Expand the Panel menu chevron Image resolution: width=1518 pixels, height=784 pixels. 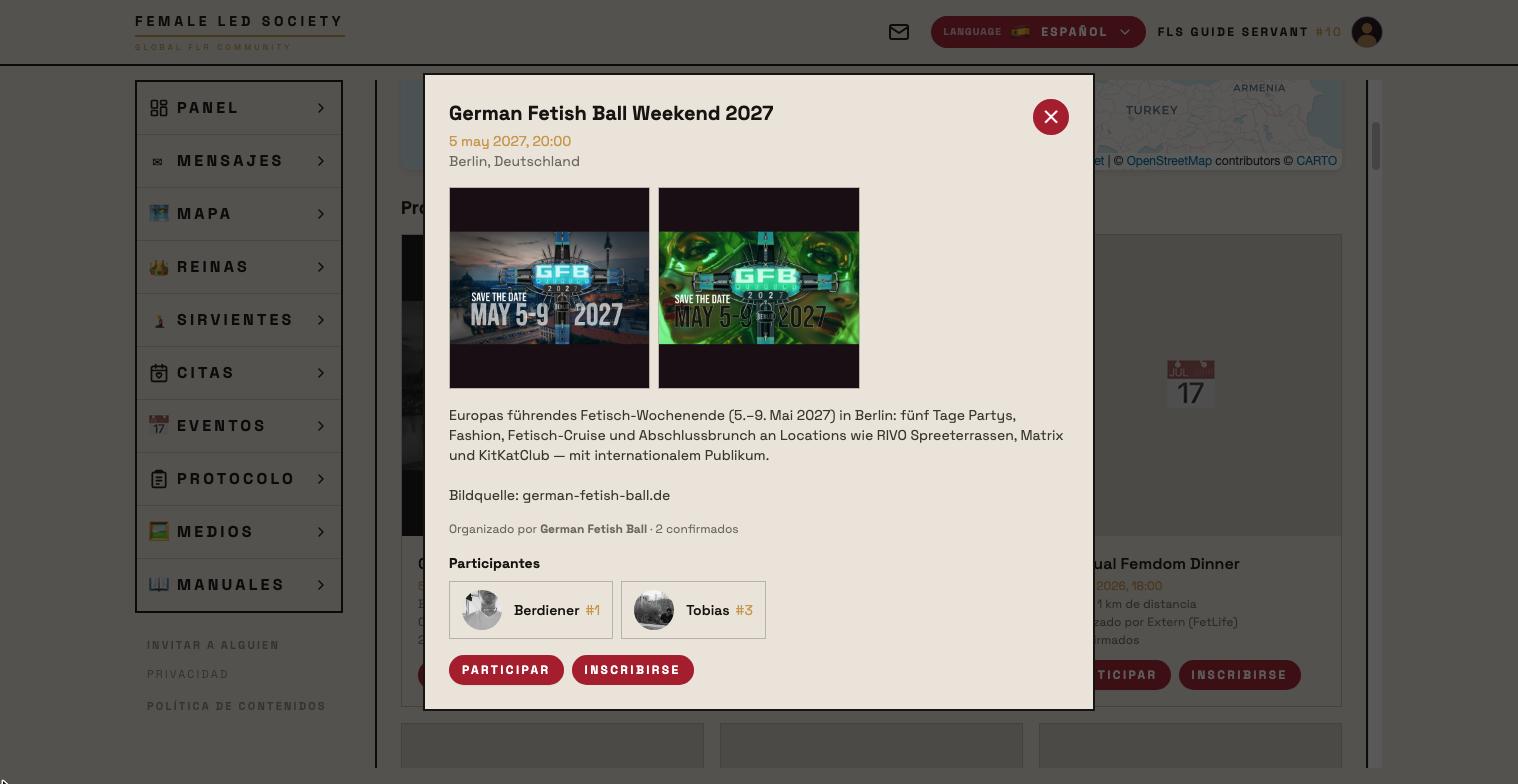point(321,108)
